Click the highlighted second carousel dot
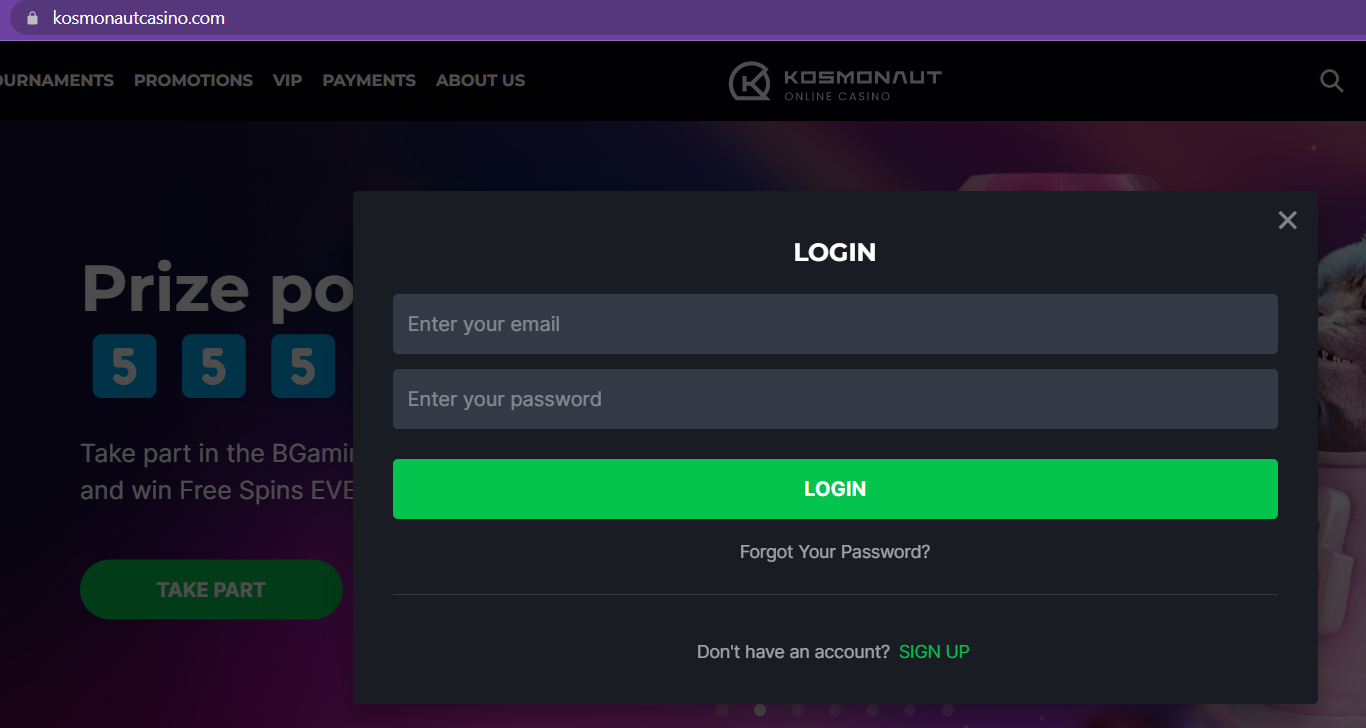The height and width of the screenshot is (728, 1366). (760, 710)
